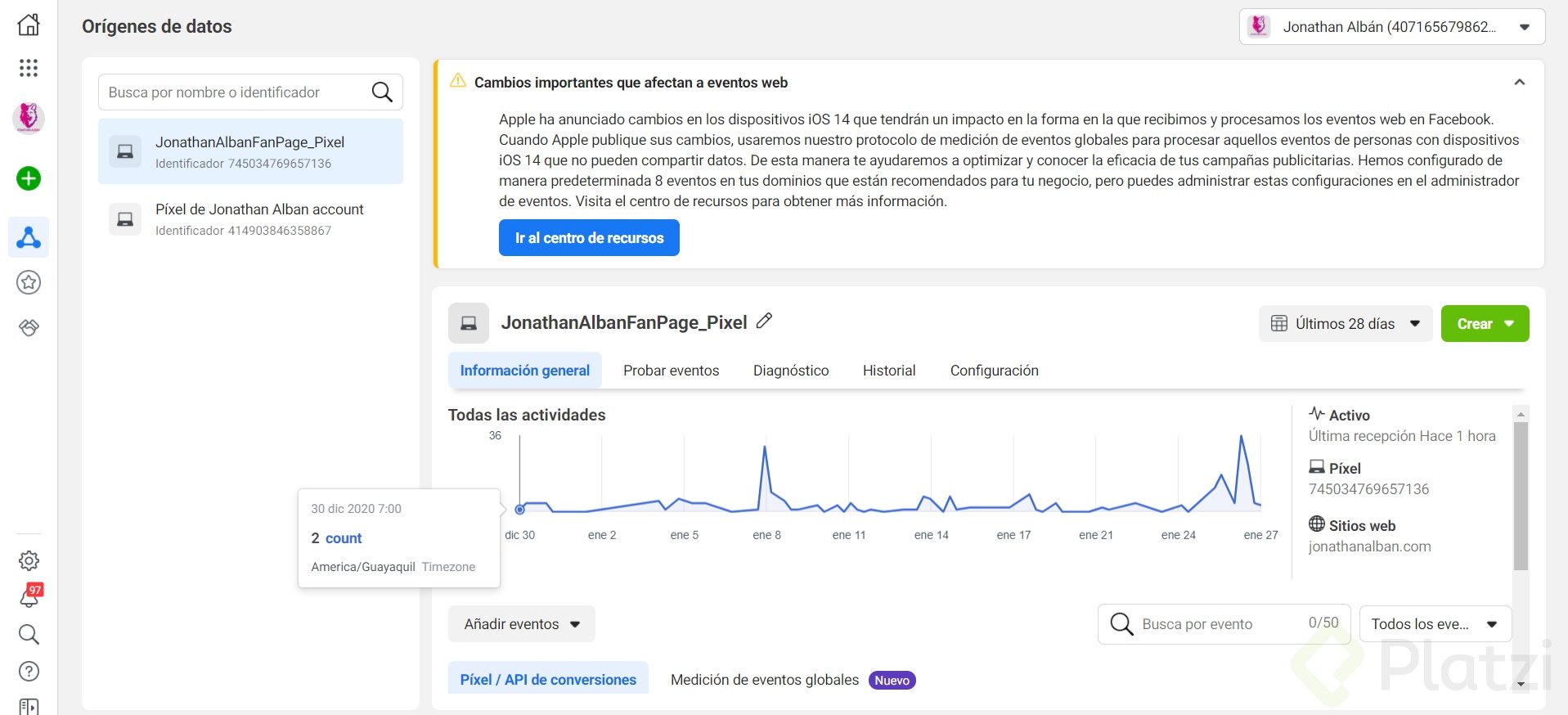Focus the Busca por evento search field
The width and height of the screenshot is (1568, 715).
pyautogui.click(x=1224, y=624)
